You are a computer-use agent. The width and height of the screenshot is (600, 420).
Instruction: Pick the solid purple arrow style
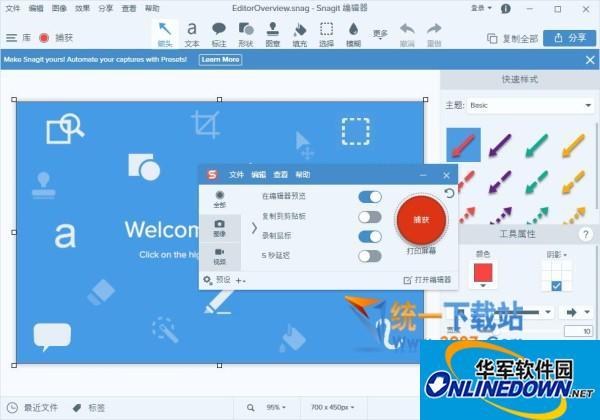[x=500, y=145]
